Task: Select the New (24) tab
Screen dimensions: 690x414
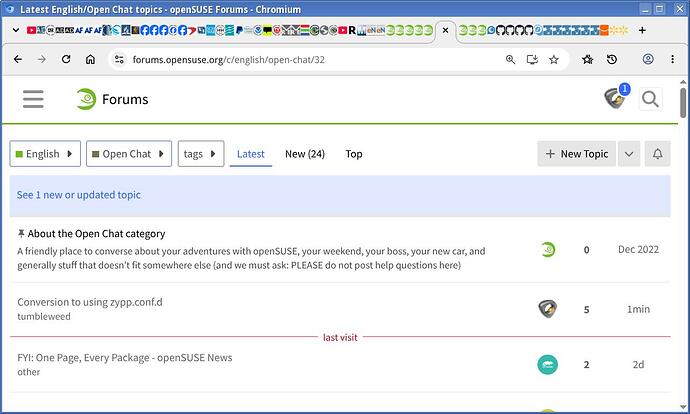Action: click(x=305, y=154)
